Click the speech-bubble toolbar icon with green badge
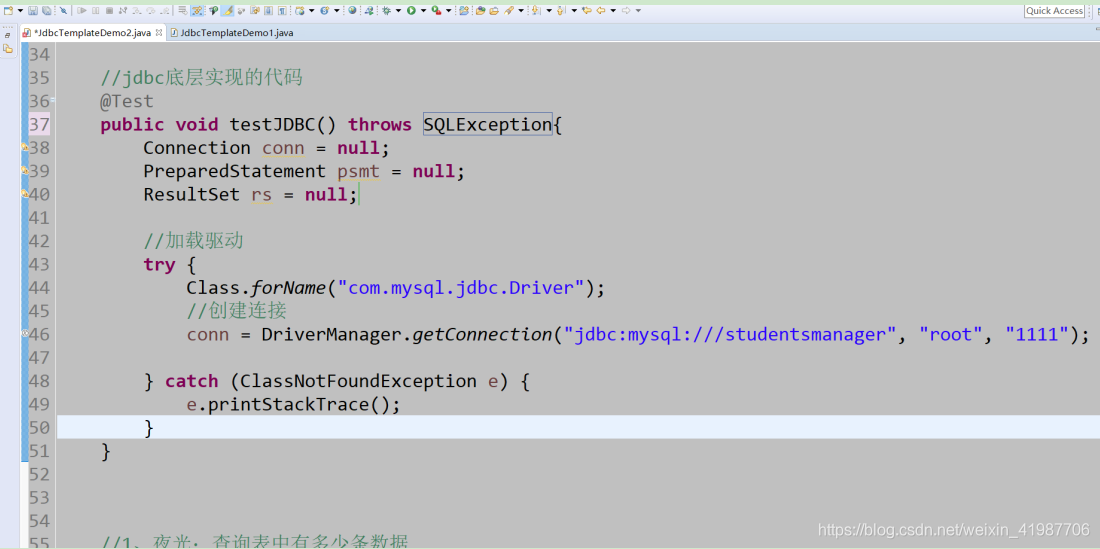Image resolution: width=1100 pixels, height=549 pixels. (x=214, y=11)
